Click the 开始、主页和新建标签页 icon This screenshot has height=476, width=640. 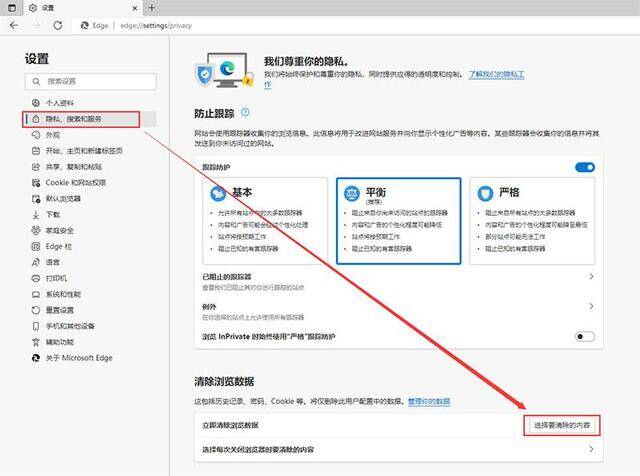coord(36,151)
